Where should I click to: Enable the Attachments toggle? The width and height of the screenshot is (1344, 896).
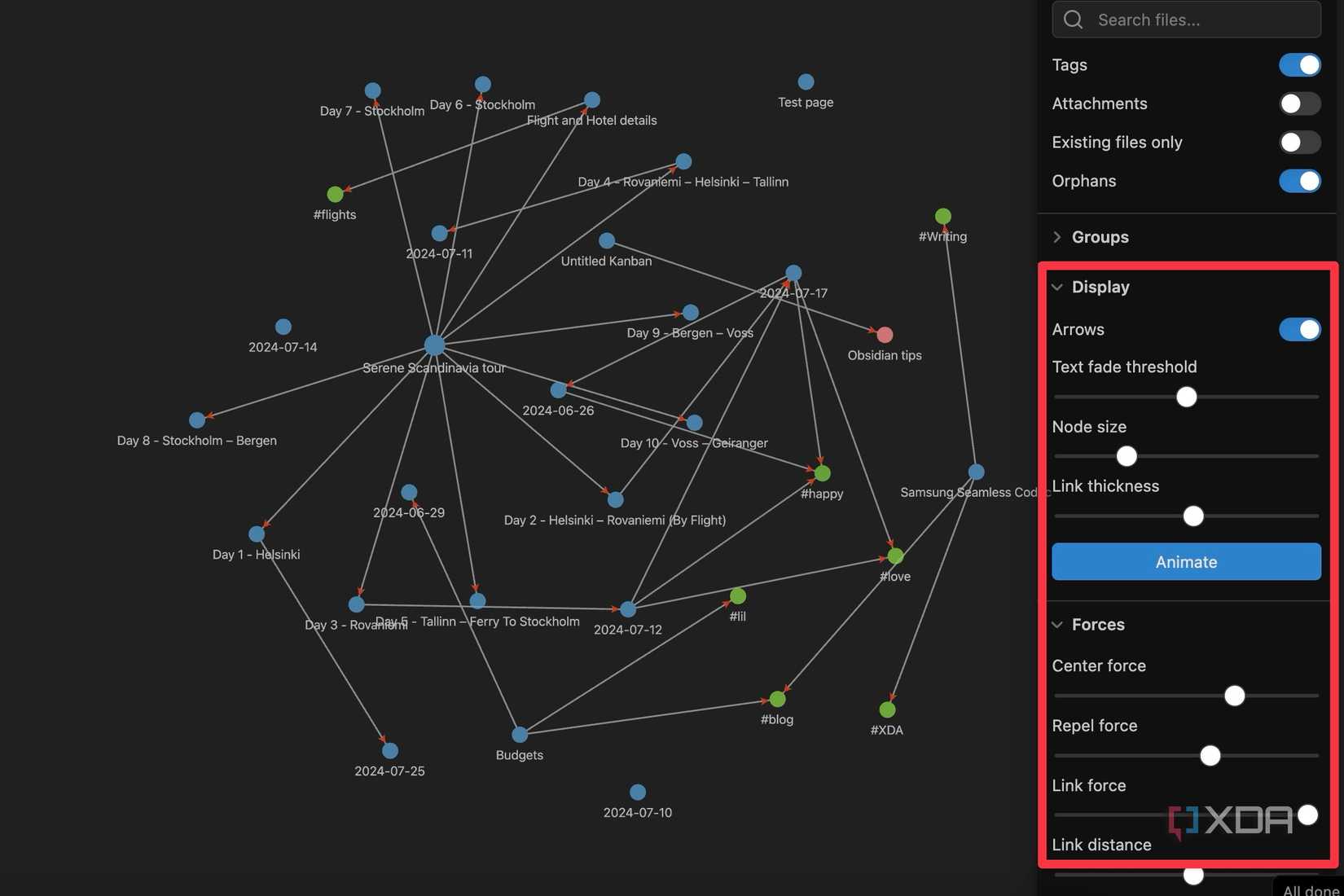pyautogui.click(x=1299, y=103)
